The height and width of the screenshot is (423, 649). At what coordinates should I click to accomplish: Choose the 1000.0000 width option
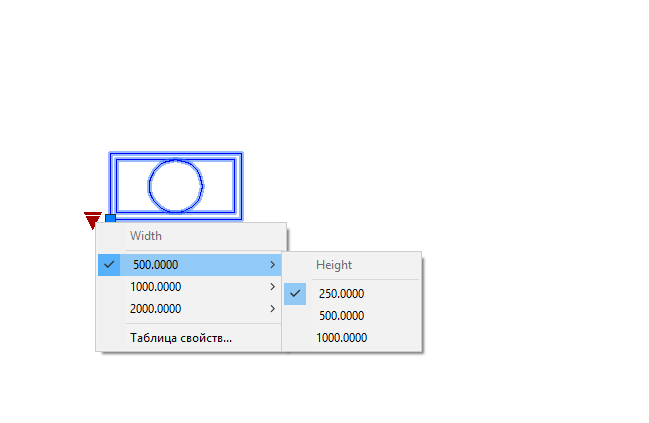(x=189, y=287)
